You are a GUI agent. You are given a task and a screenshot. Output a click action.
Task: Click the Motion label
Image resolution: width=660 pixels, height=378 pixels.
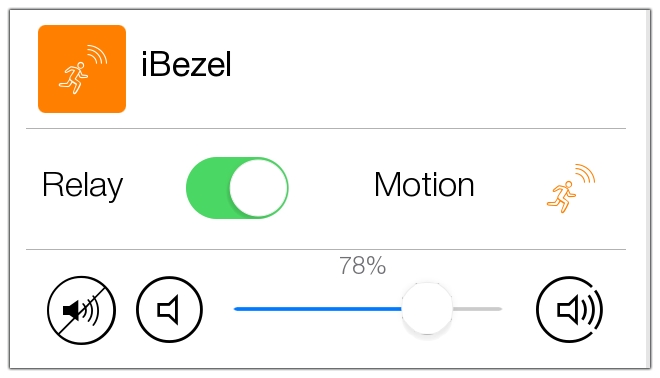424,185
